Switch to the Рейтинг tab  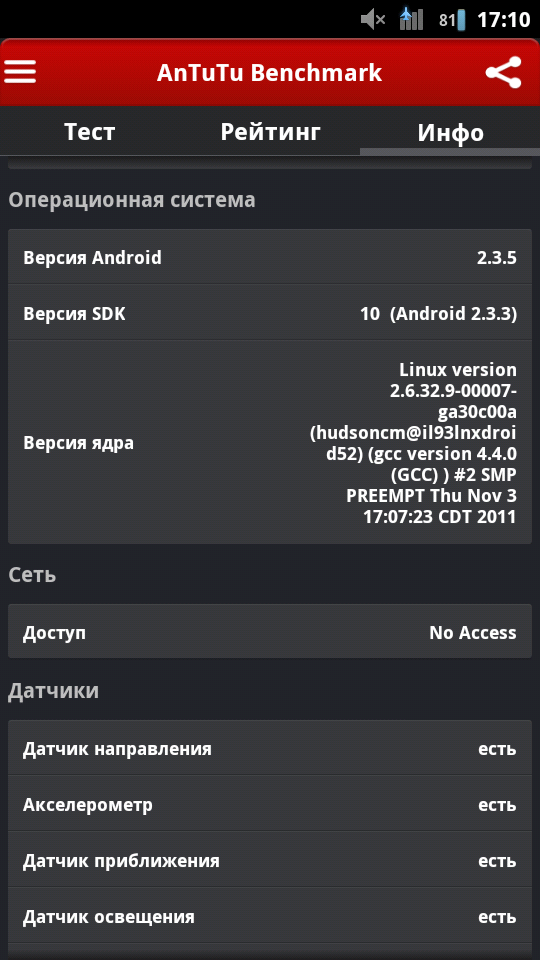click(270, 132)
